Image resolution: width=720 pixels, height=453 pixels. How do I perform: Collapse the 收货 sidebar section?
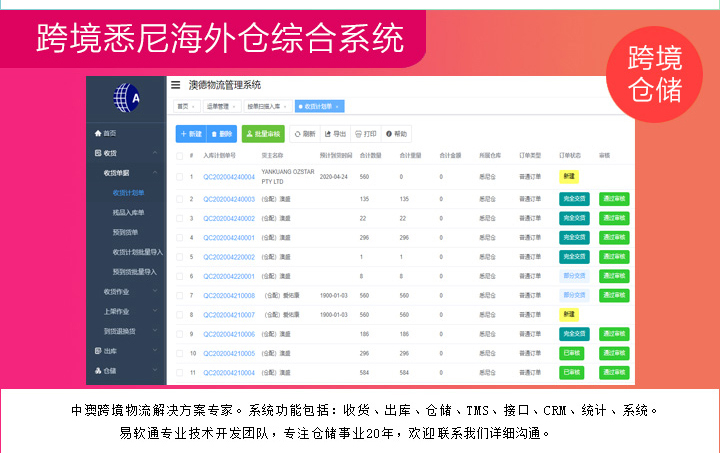tap(125, 153)
